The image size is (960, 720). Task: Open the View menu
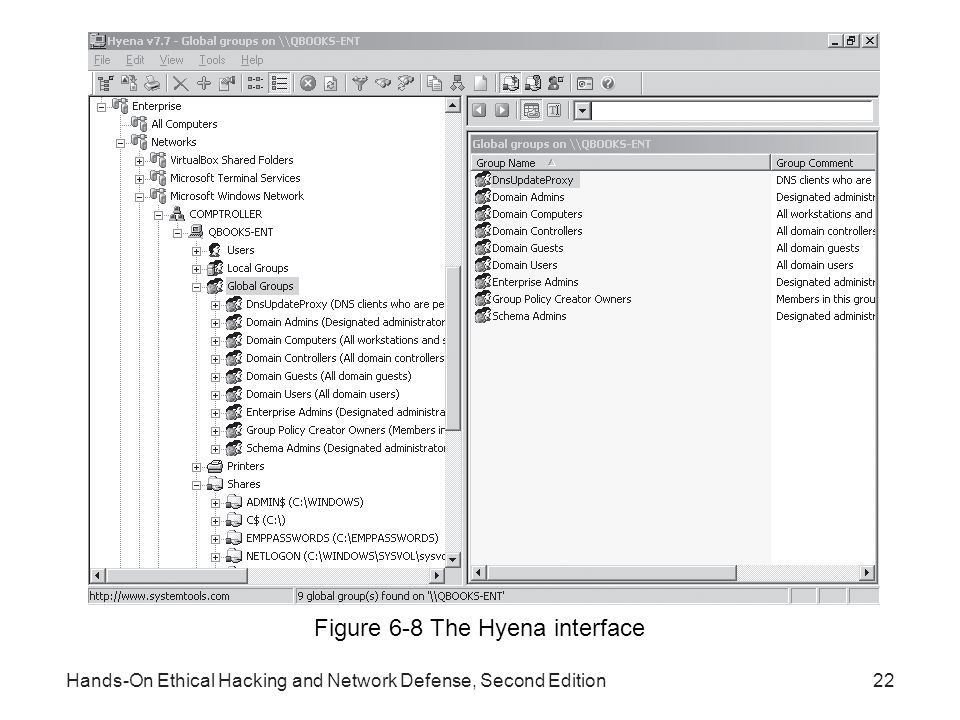coord(171,60)
